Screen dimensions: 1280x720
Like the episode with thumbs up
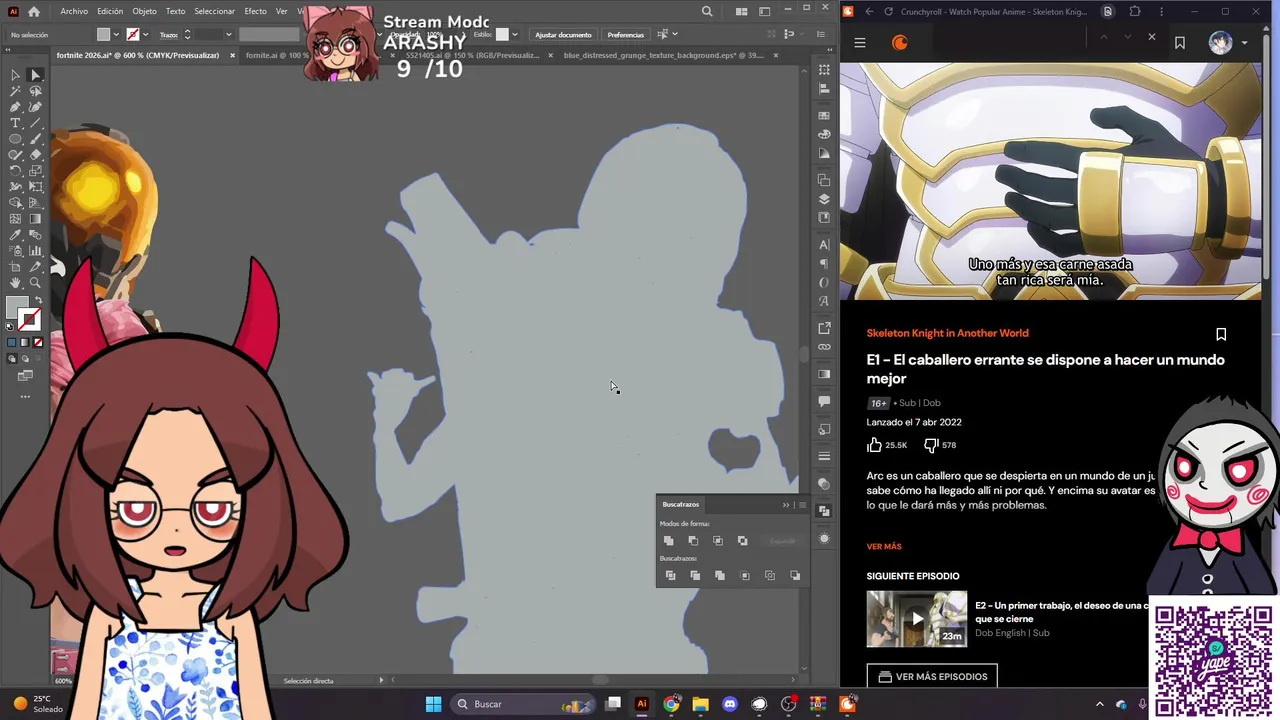coord(875,445)
